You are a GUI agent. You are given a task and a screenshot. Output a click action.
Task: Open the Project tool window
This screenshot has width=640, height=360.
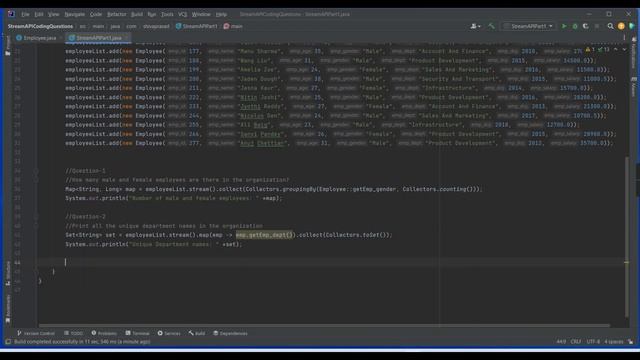click(x=8, y=46)
